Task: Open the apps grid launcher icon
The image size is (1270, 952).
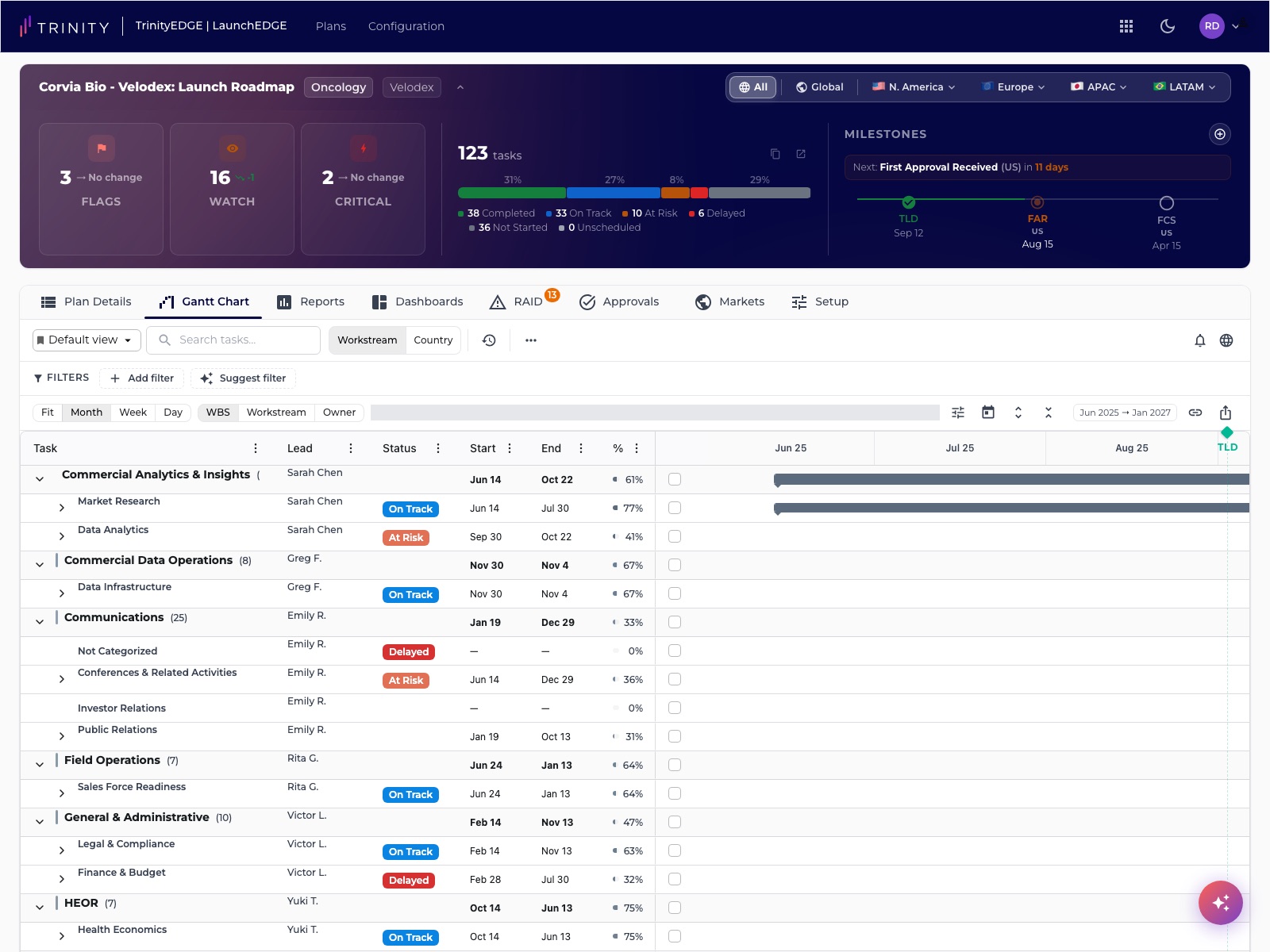Action: click(x=1126, y=26)
